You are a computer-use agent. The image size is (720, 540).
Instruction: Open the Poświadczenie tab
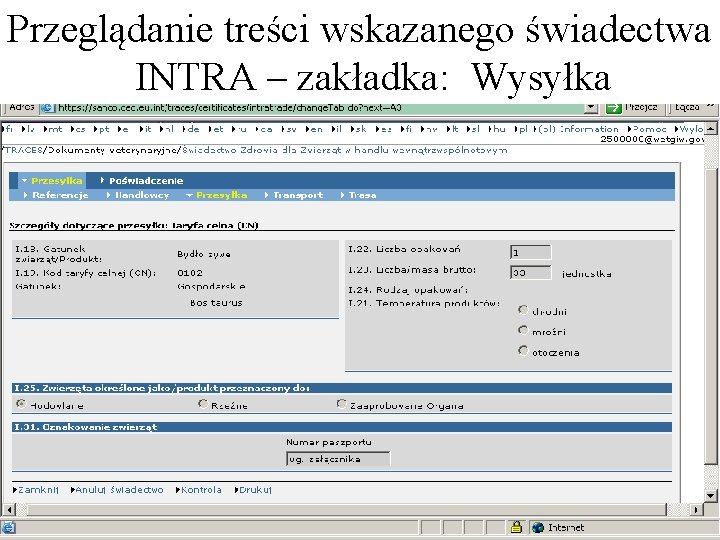(x=146, y=181)
